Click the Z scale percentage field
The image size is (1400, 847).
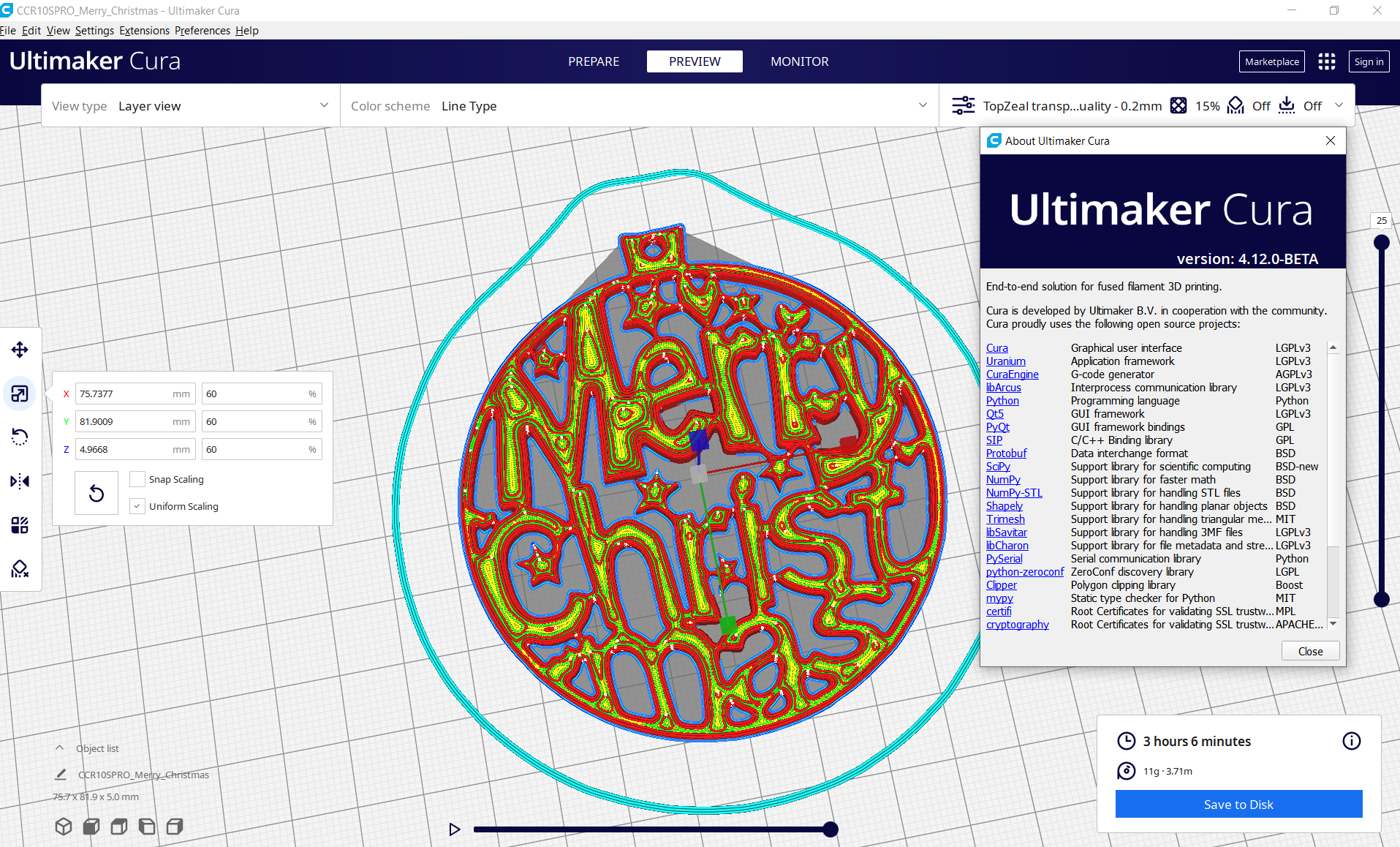pyautogui.click(x=262, y=449)
